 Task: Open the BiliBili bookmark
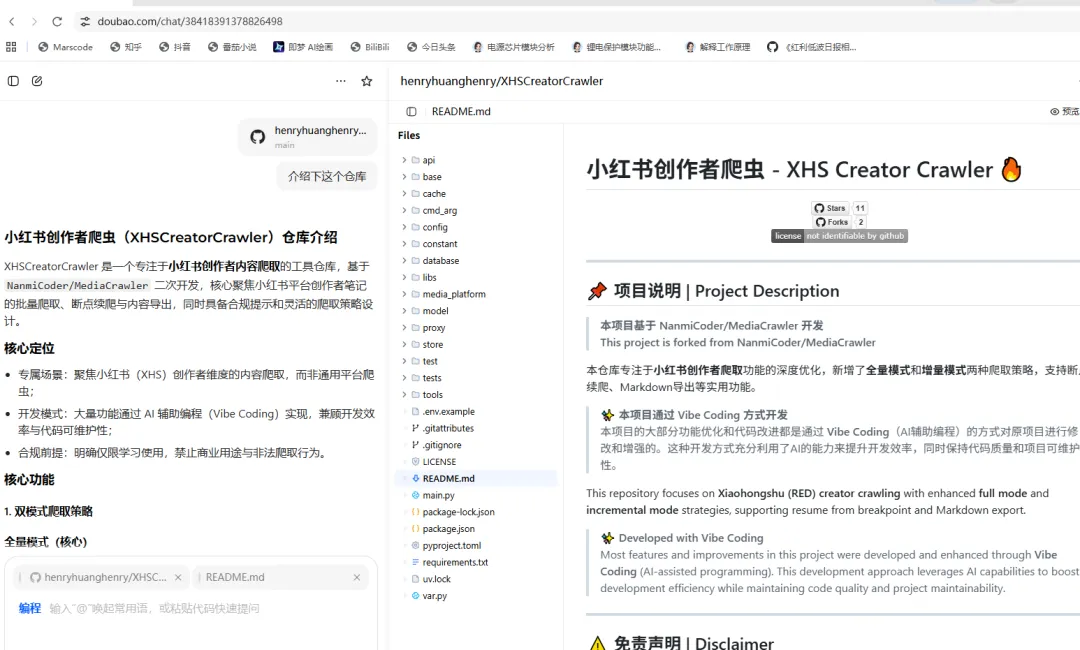coord(370,47)
